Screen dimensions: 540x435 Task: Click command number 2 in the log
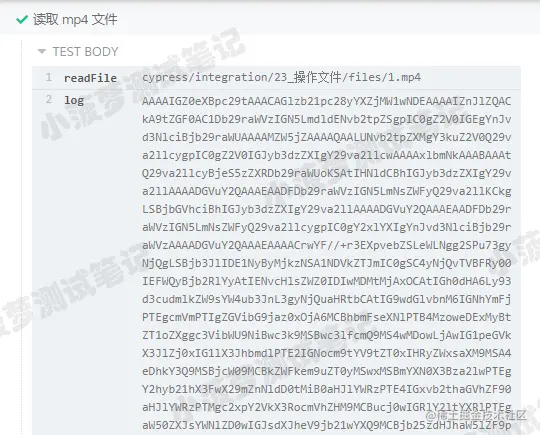click(49, 100)
